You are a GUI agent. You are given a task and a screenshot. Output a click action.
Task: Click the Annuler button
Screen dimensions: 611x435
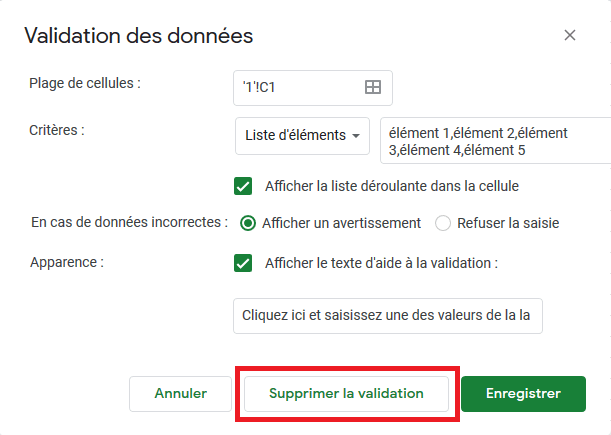180,394
